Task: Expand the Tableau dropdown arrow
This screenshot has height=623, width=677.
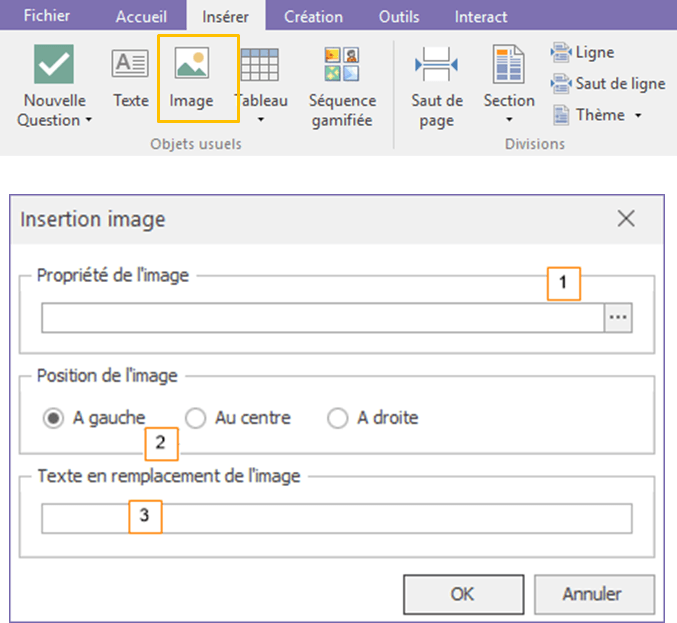Action: coord(260,120)
